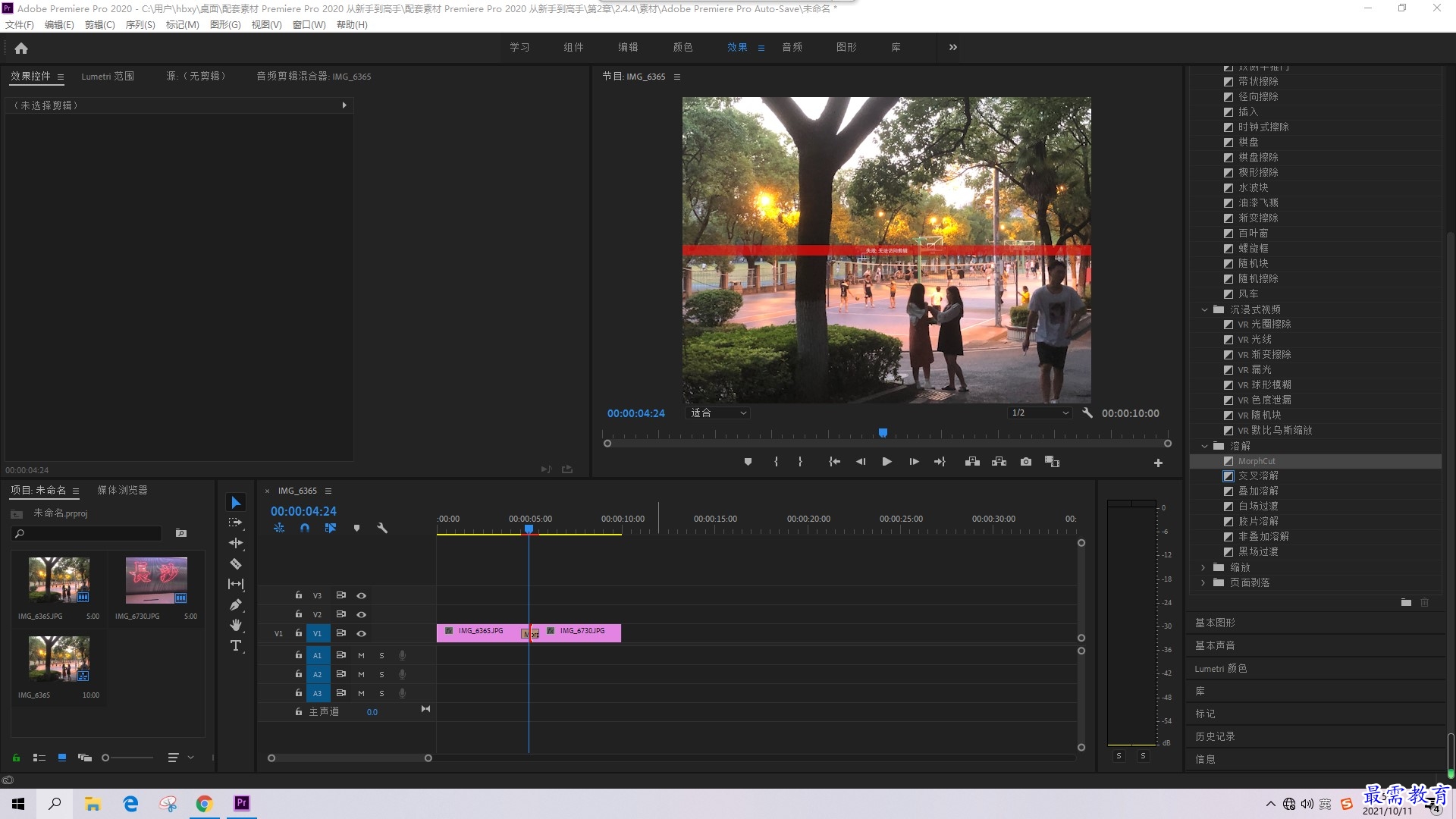The height and width of the screenshot is (819, 1456).
Task: Select the IMG_6730.JPG project thumbnail
Action: coord(156,580)
